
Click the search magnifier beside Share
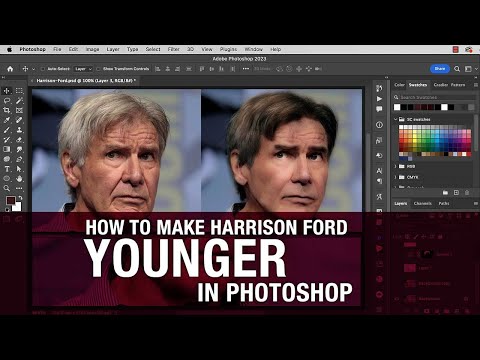pyautogui.click(x=457, y=69)
